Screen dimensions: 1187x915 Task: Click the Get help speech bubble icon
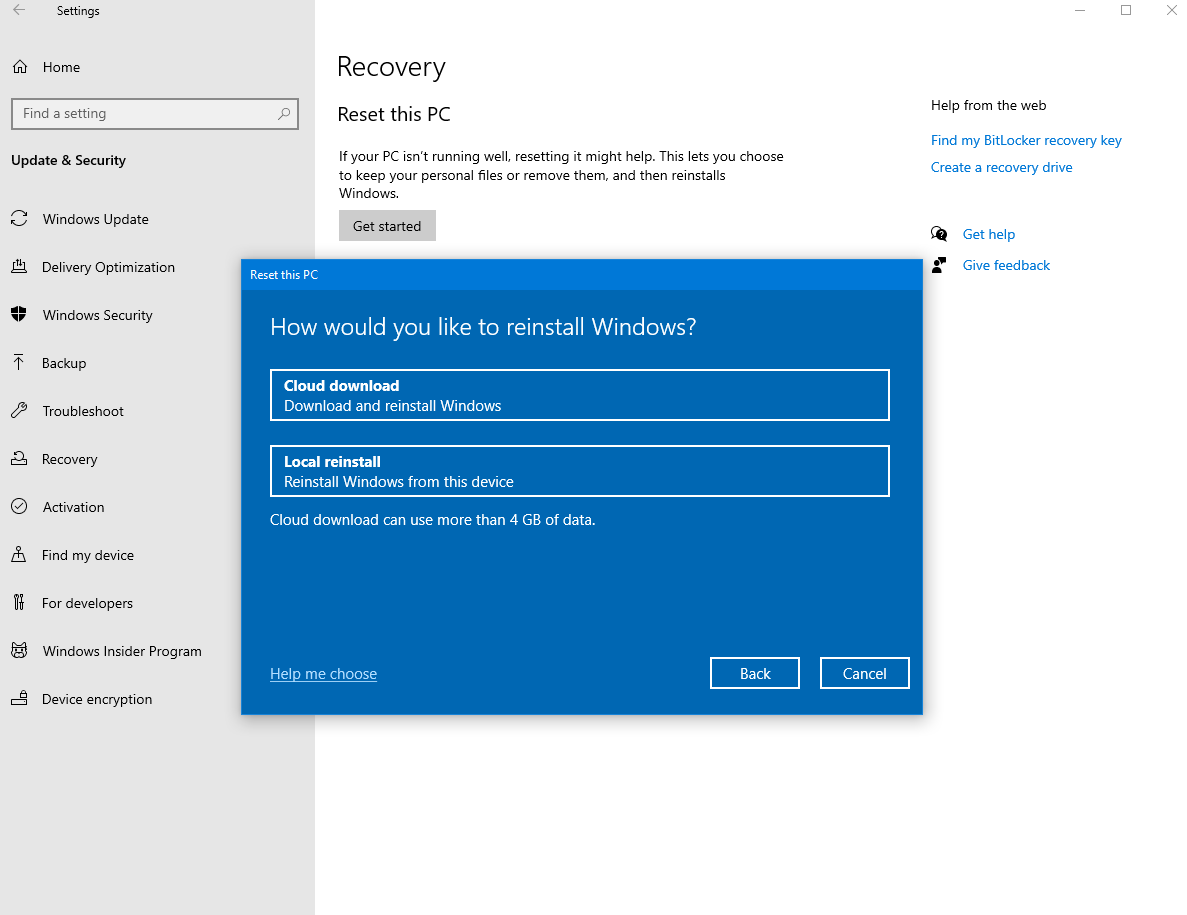point(939,233)
